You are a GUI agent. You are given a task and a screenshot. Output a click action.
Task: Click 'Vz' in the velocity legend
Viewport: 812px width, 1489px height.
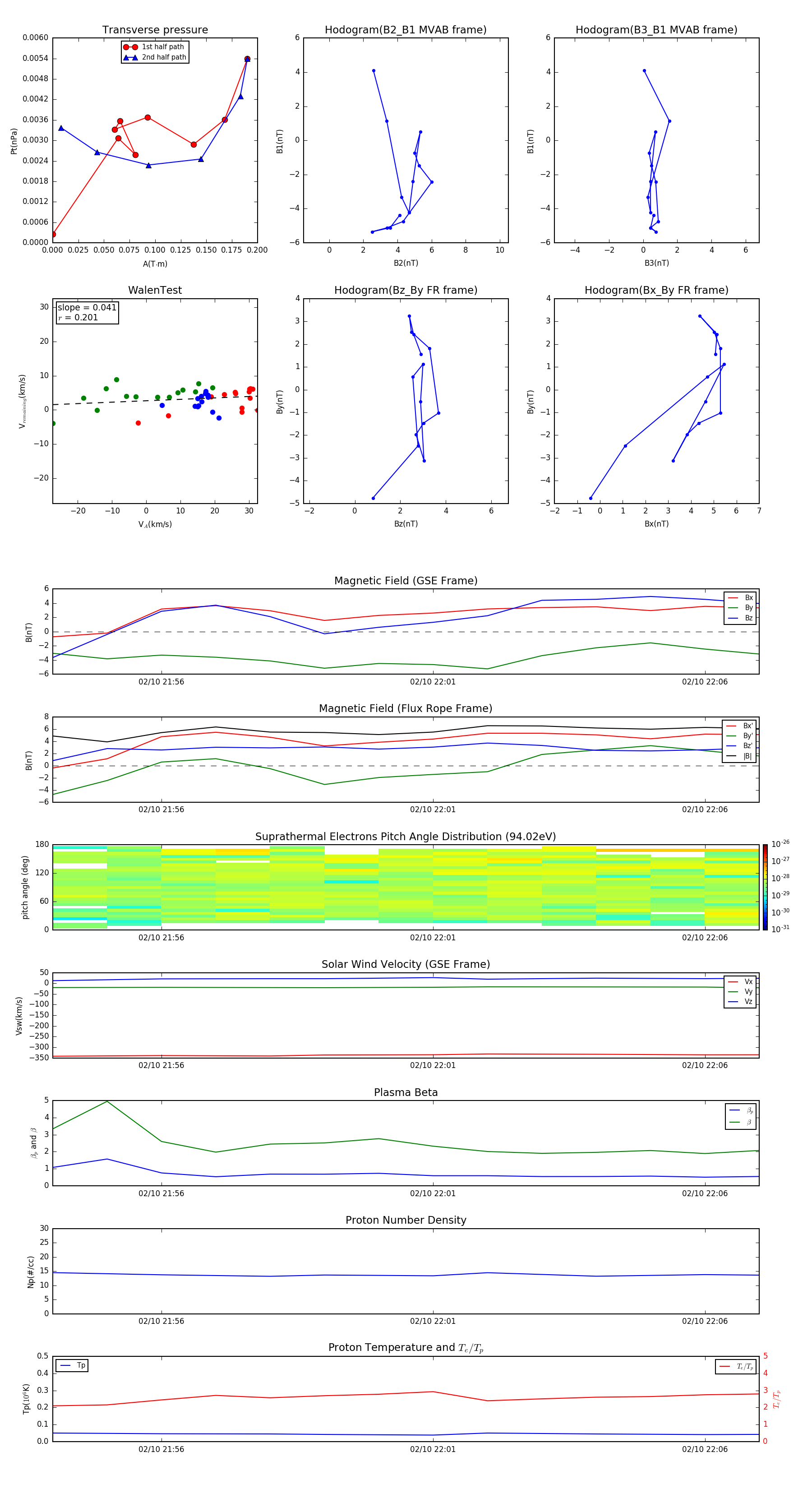(740, 1001)
